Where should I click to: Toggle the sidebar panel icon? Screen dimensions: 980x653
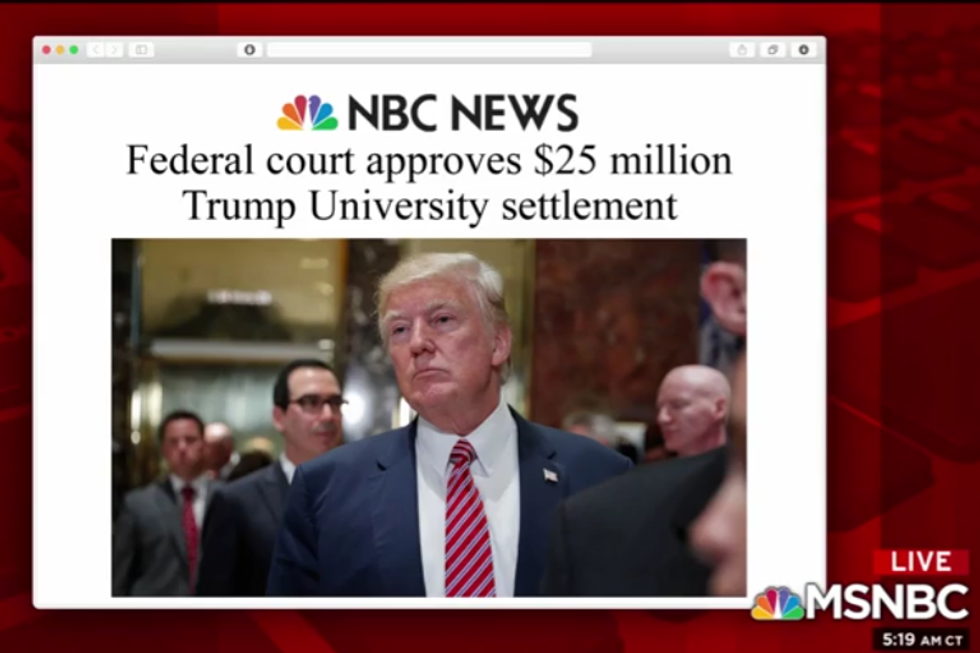pos(141,49)
